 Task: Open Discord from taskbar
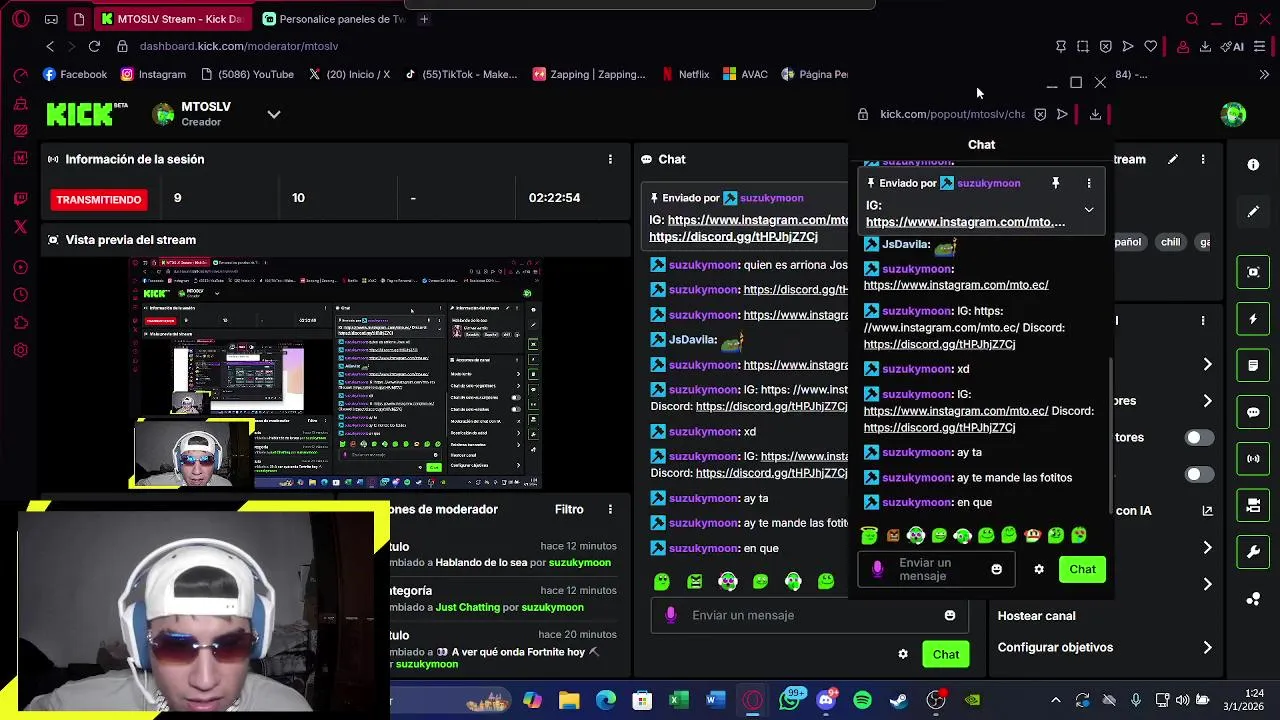click(x=826, y=700)
